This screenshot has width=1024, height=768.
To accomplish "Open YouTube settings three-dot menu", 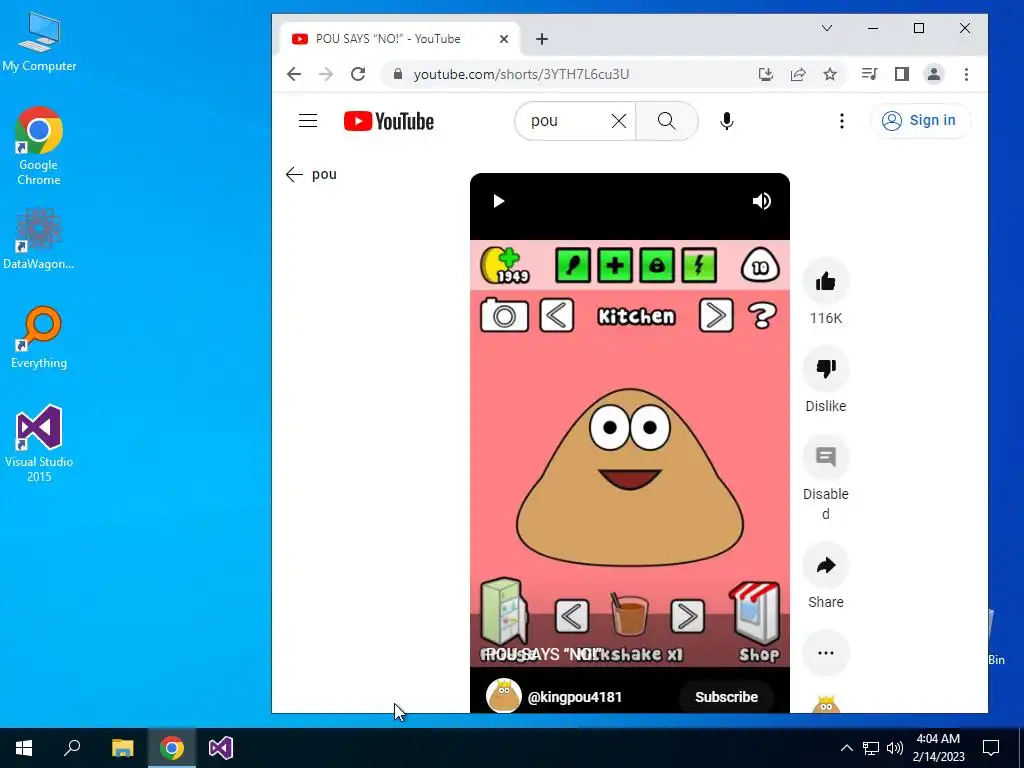I will pos(841,121).
